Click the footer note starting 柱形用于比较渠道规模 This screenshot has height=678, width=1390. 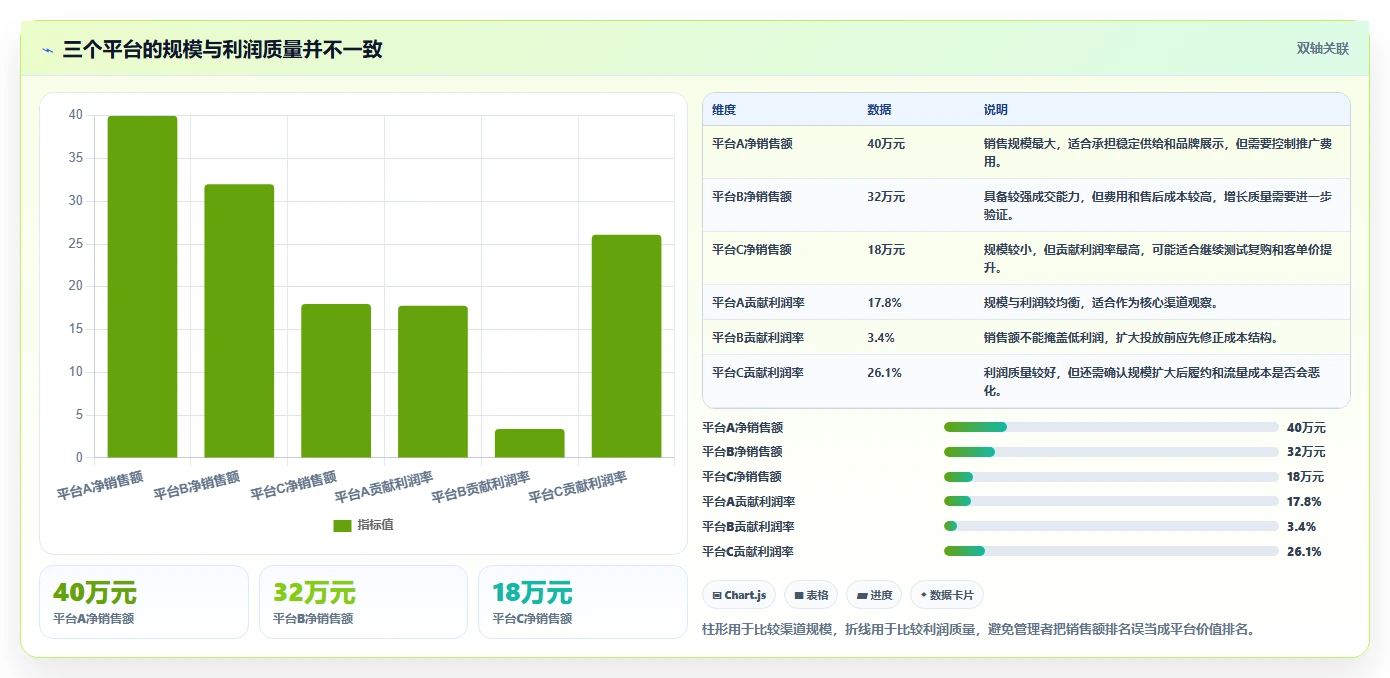coord(979,629)
